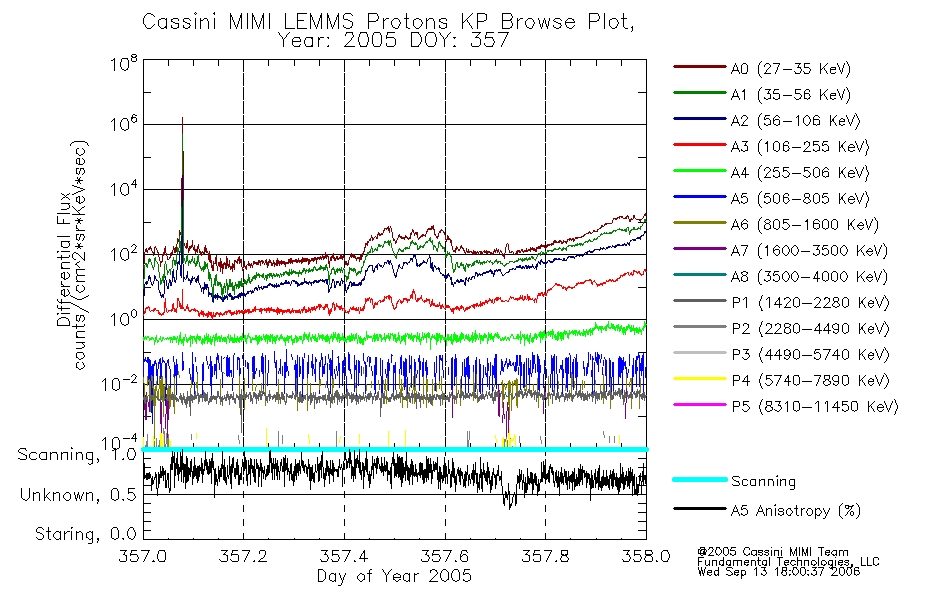The height and width of the screenshot is (600, 950).
Task: Click the P2 (2280-4490 KeV) legend label
Action: (810, 328)
